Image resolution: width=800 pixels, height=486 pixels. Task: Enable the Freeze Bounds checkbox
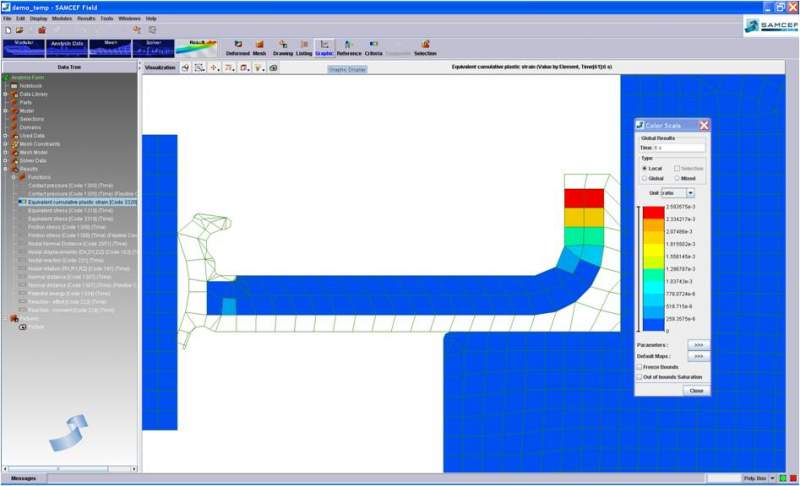click(639, 367)
